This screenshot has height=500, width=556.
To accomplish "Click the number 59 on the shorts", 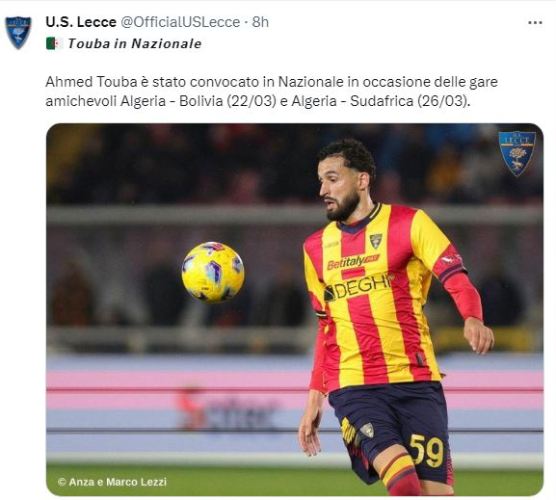I will pyautogui.click(x=427, y=450).
